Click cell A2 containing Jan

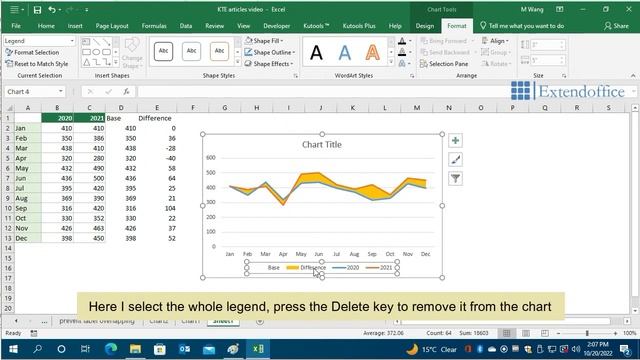coord(28,128)
